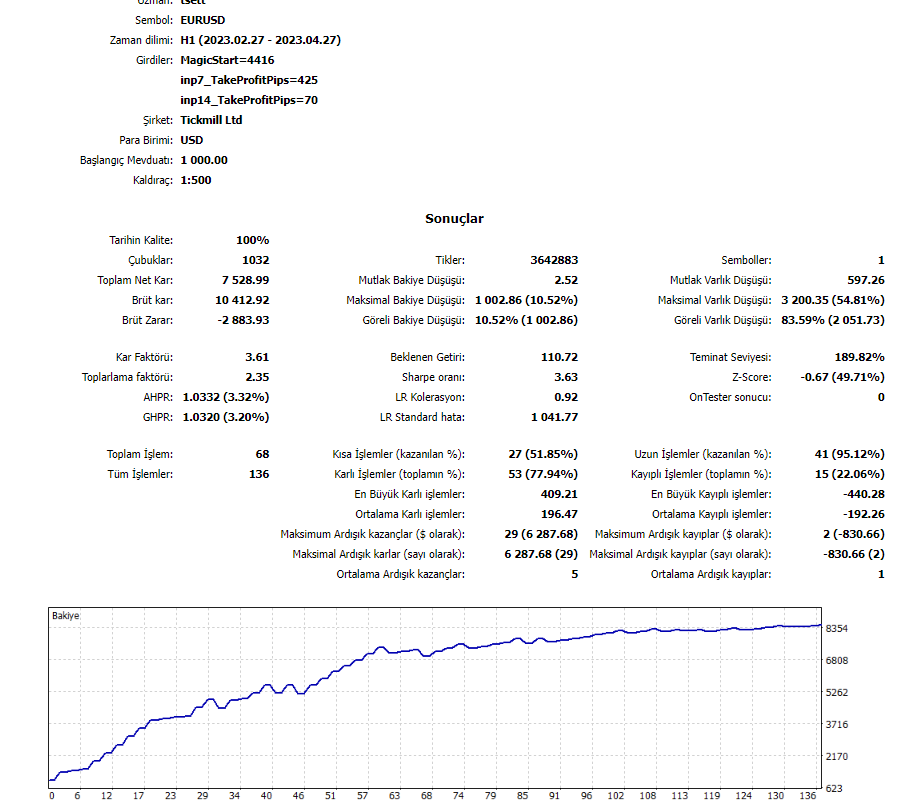Screen dimensions: 907x805
Task: Click the Sonuçlar heading
Action: (x=454, y=219)
